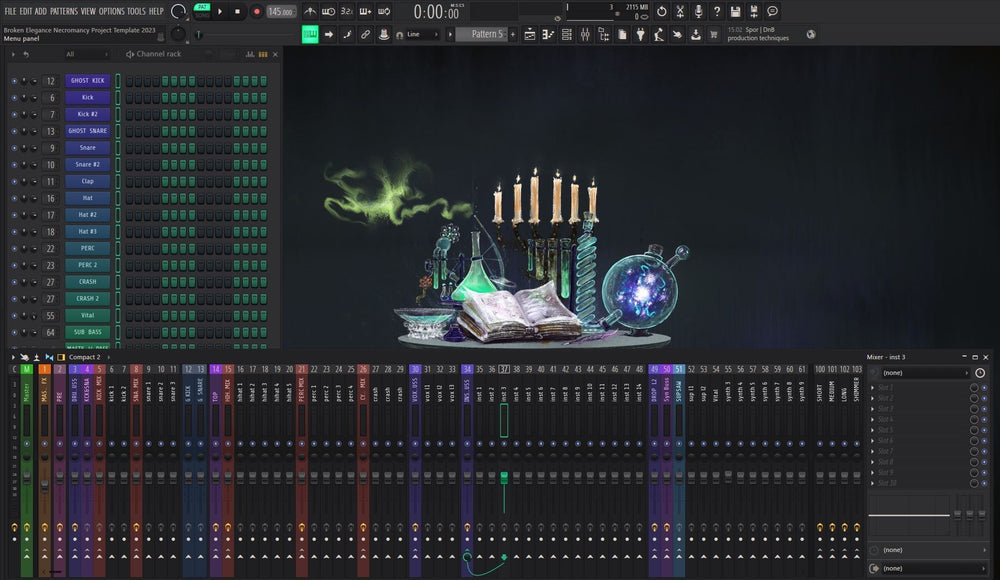Open the Pattern 5 selector dropdown

click(x=487, y=34)
